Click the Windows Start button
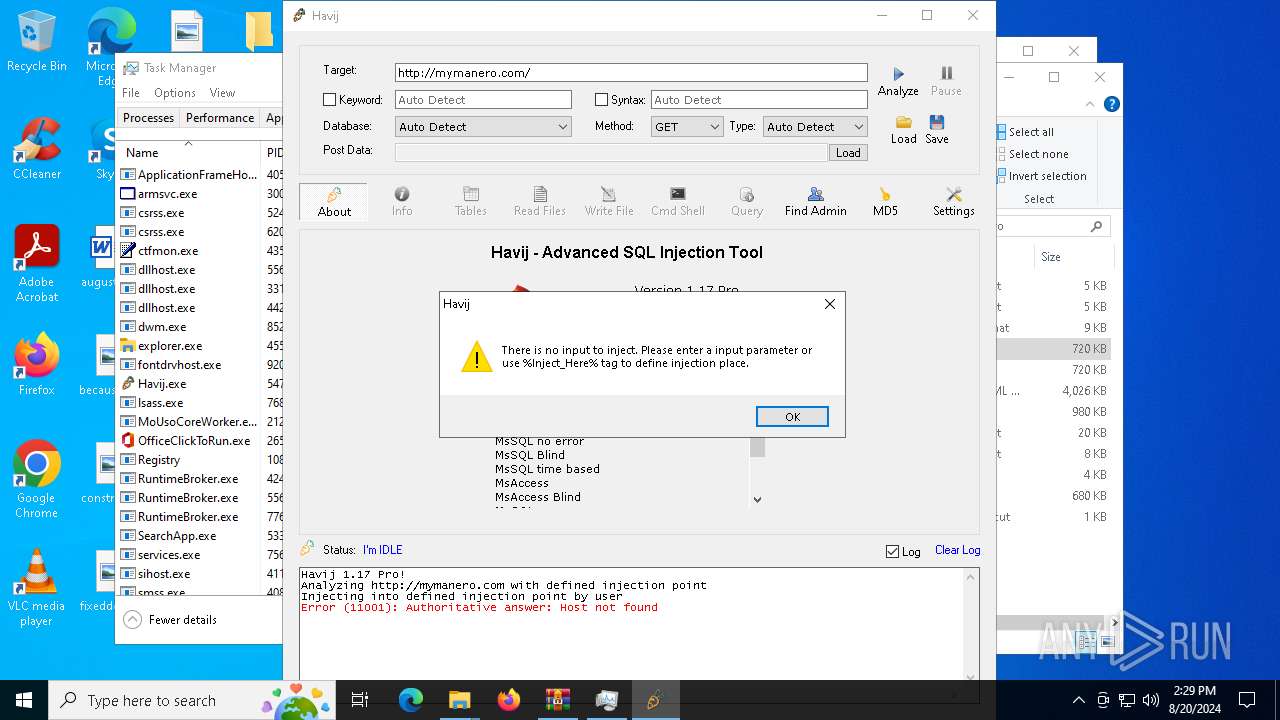 tap(24, 700)
